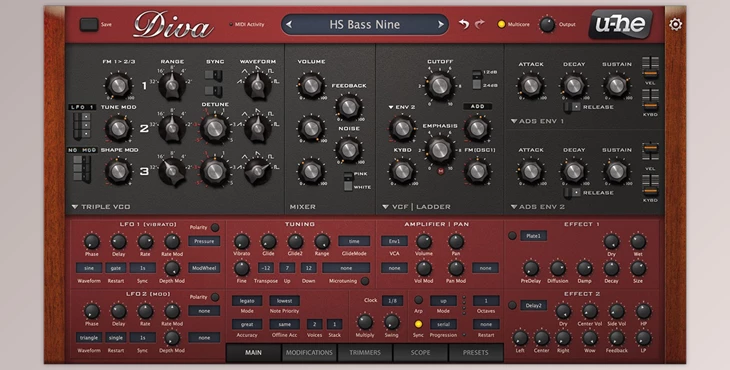Click the NOISE level knob
This screenshot has width=730, height=370.
[x=348, y=149]
